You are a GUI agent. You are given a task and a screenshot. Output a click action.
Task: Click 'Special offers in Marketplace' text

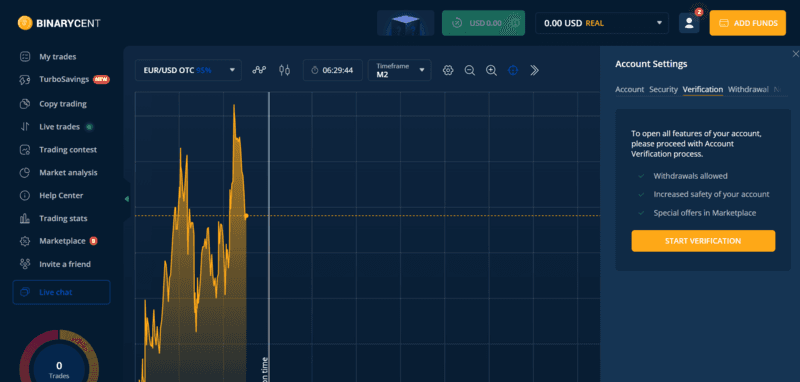(705, 213)
